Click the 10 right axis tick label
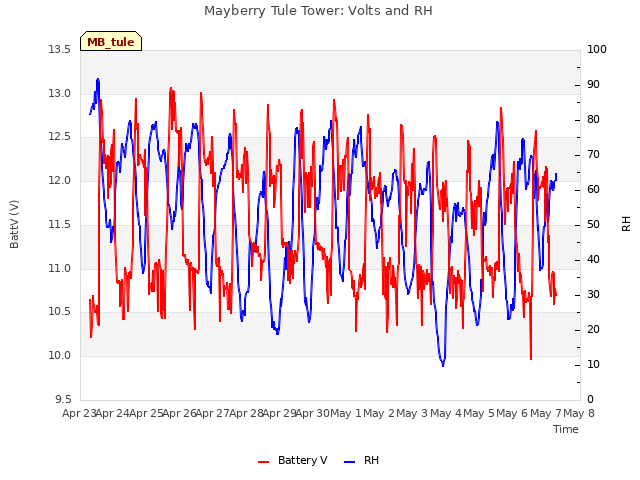Screen dimensions: 640x480 click(x=593, y=365)
